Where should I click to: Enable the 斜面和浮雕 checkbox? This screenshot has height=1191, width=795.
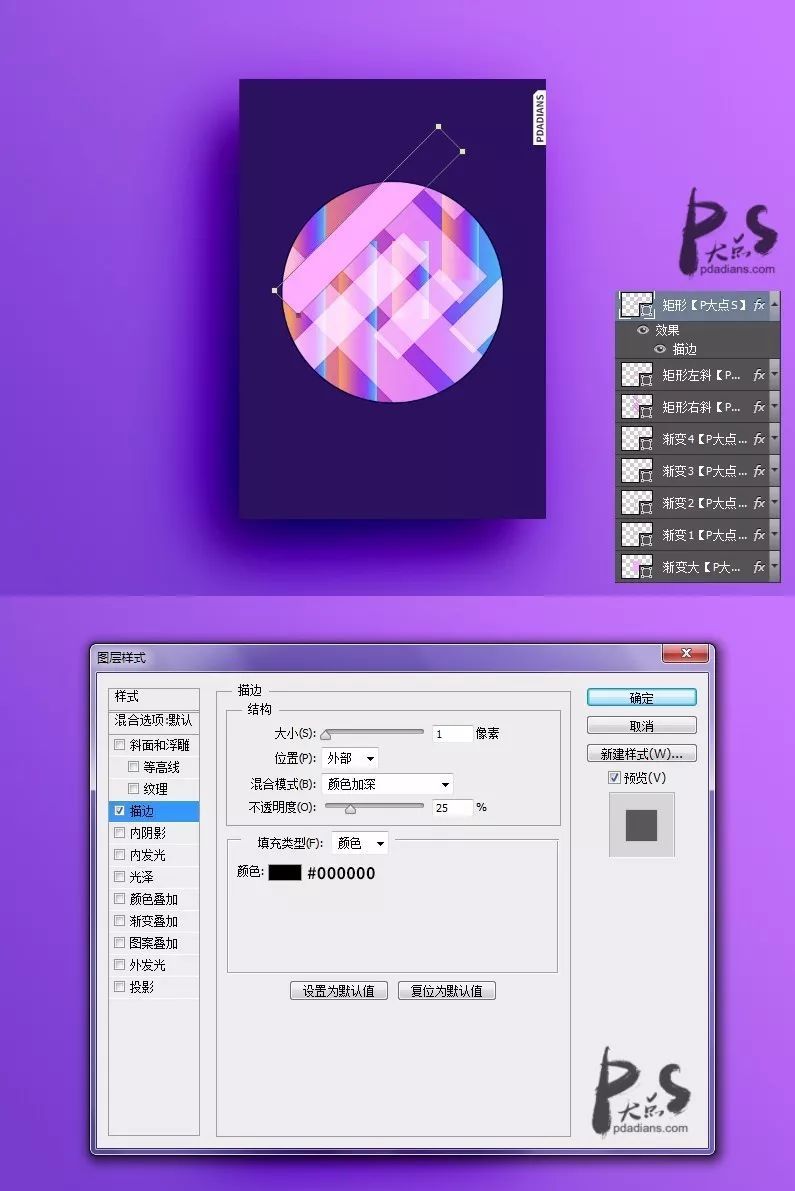(x=120, y=745)
